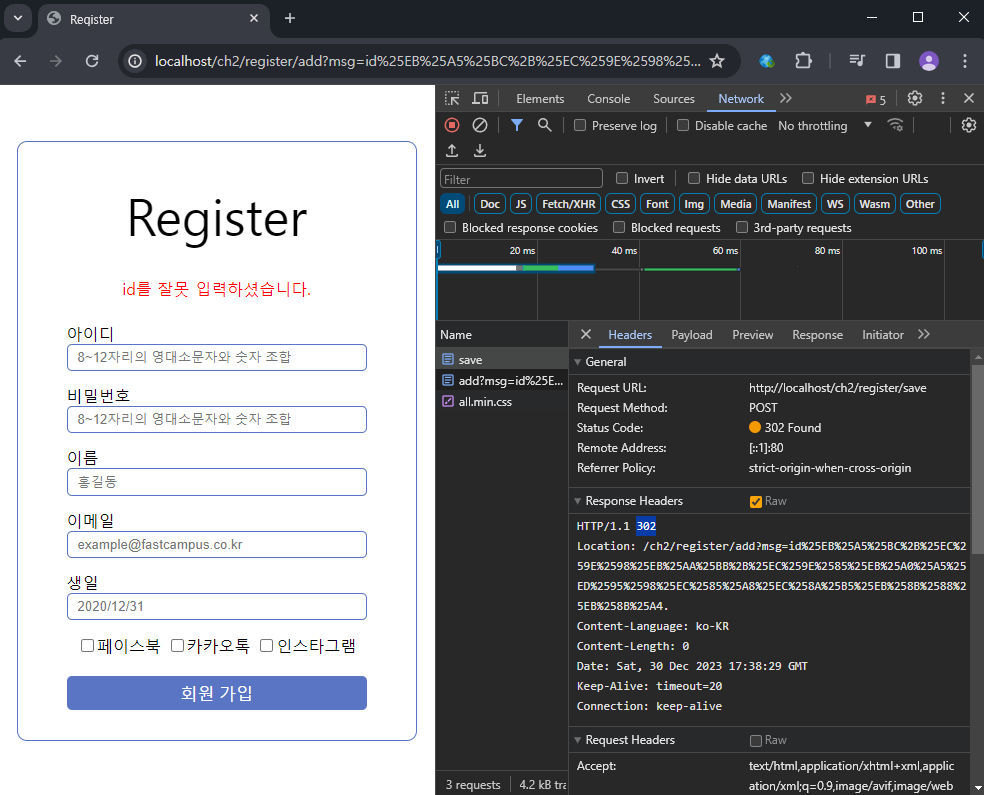The image size is (984, 795).
Task: Switch to the Sources tab
Action: 673,99
